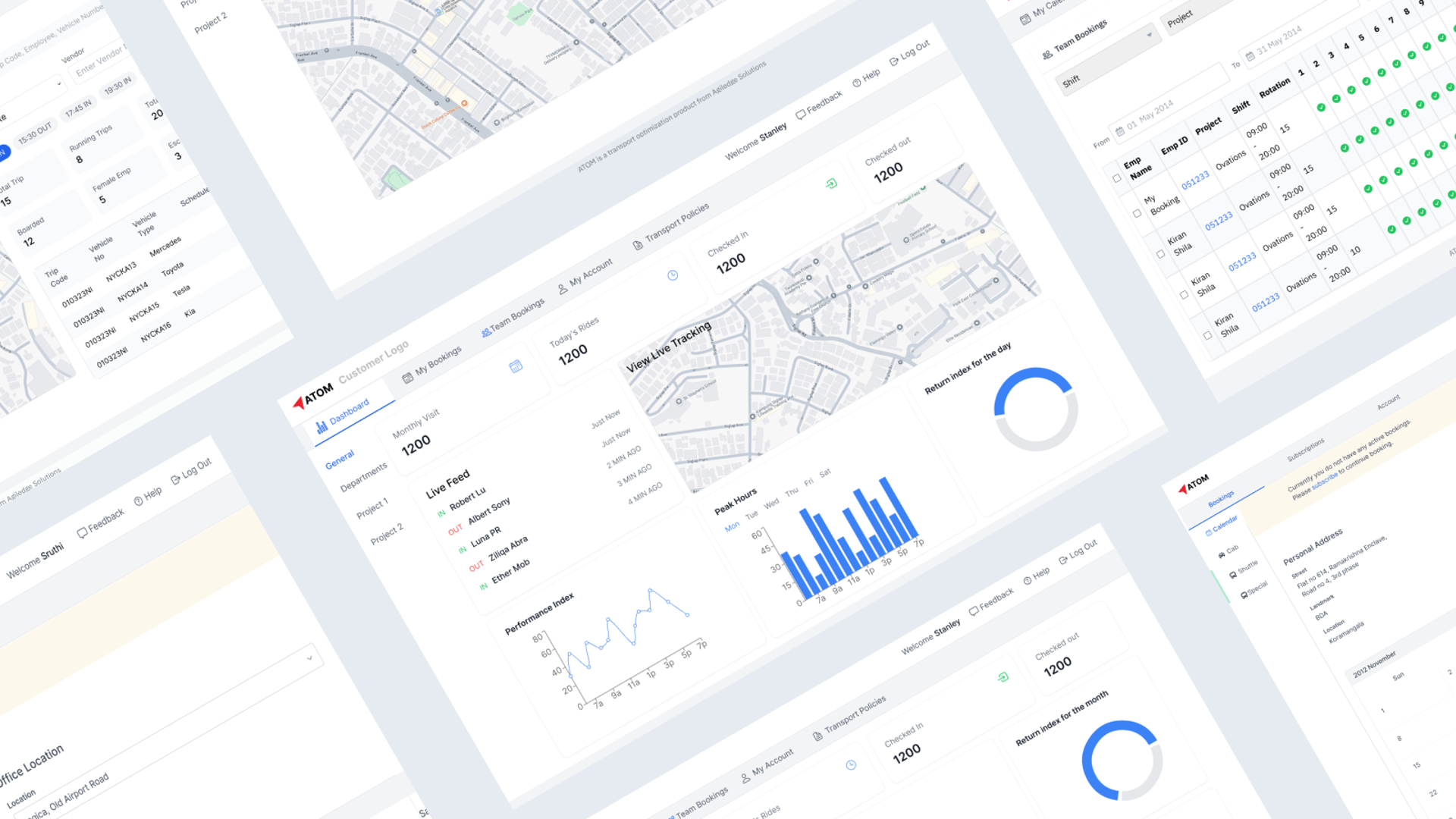The image size is (1456, 819).
Task: Click Help in the bottom dashboard's top bar
Action: coord(1036,576)
